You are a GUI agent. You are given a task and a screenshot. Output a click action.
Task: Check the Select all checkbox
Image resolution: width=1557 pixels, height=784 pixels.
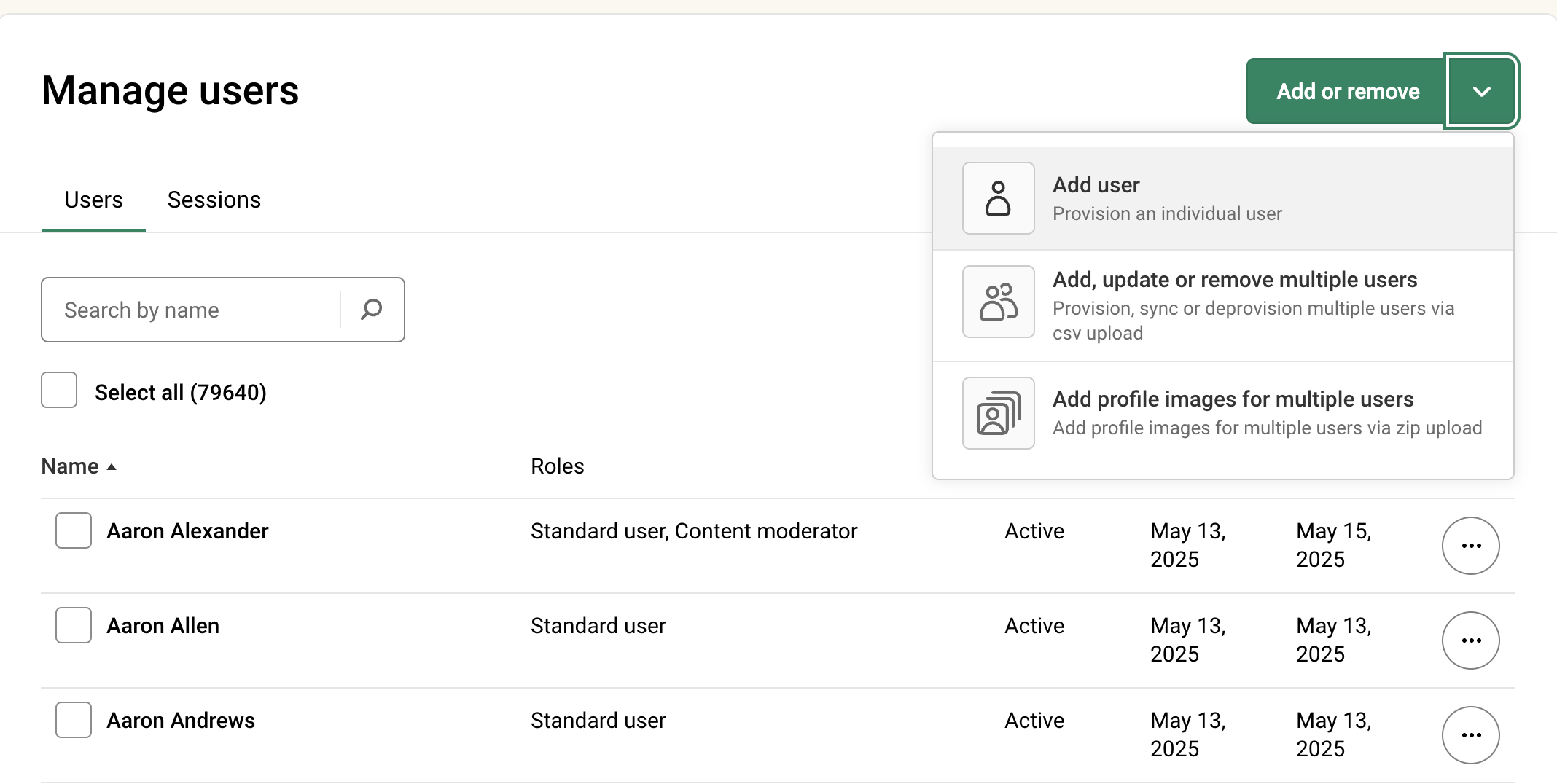58,391
